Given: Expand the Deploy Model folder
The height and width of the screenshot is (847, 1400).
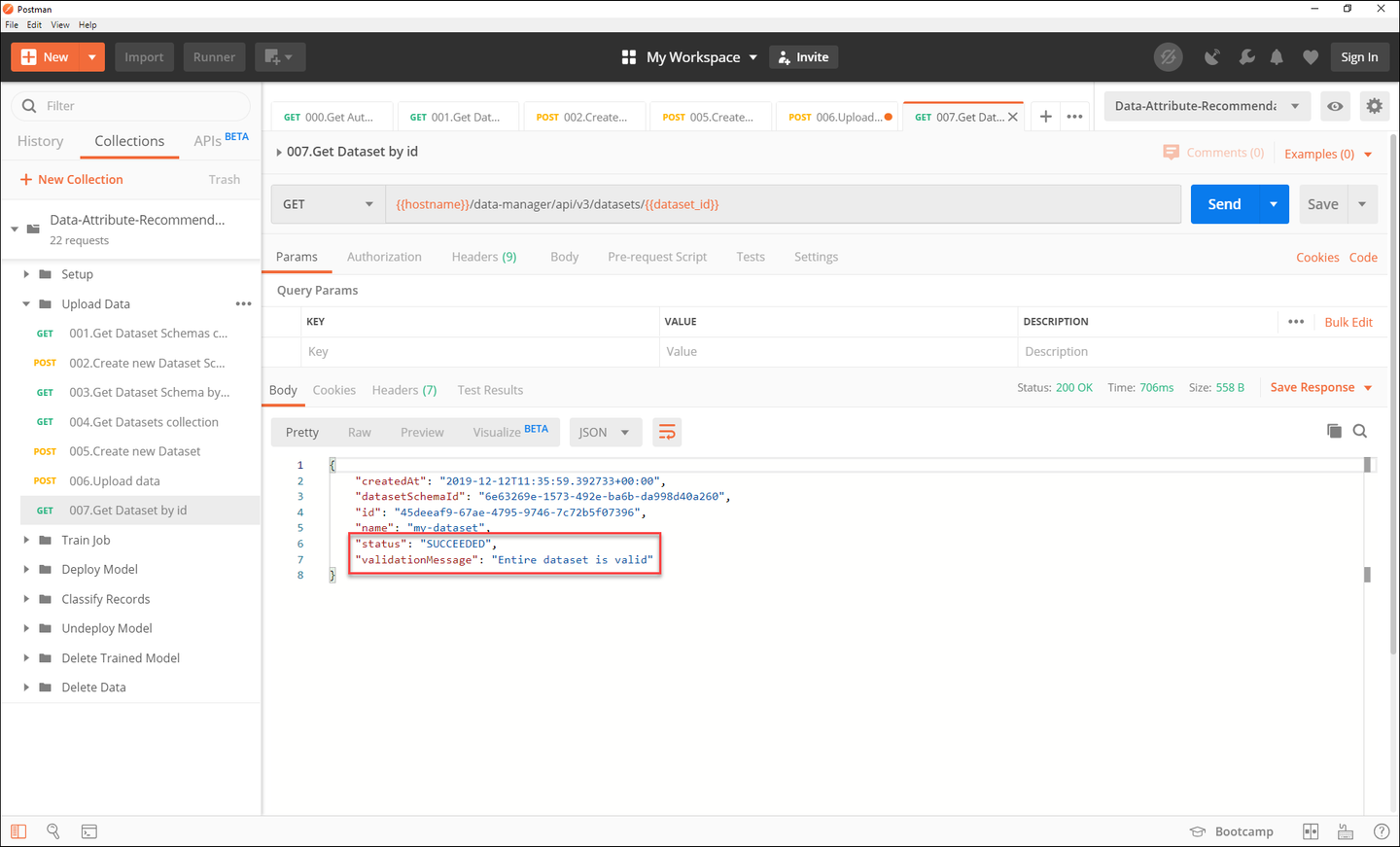Looking at the screenshot, I should click(x=26, y=569).
